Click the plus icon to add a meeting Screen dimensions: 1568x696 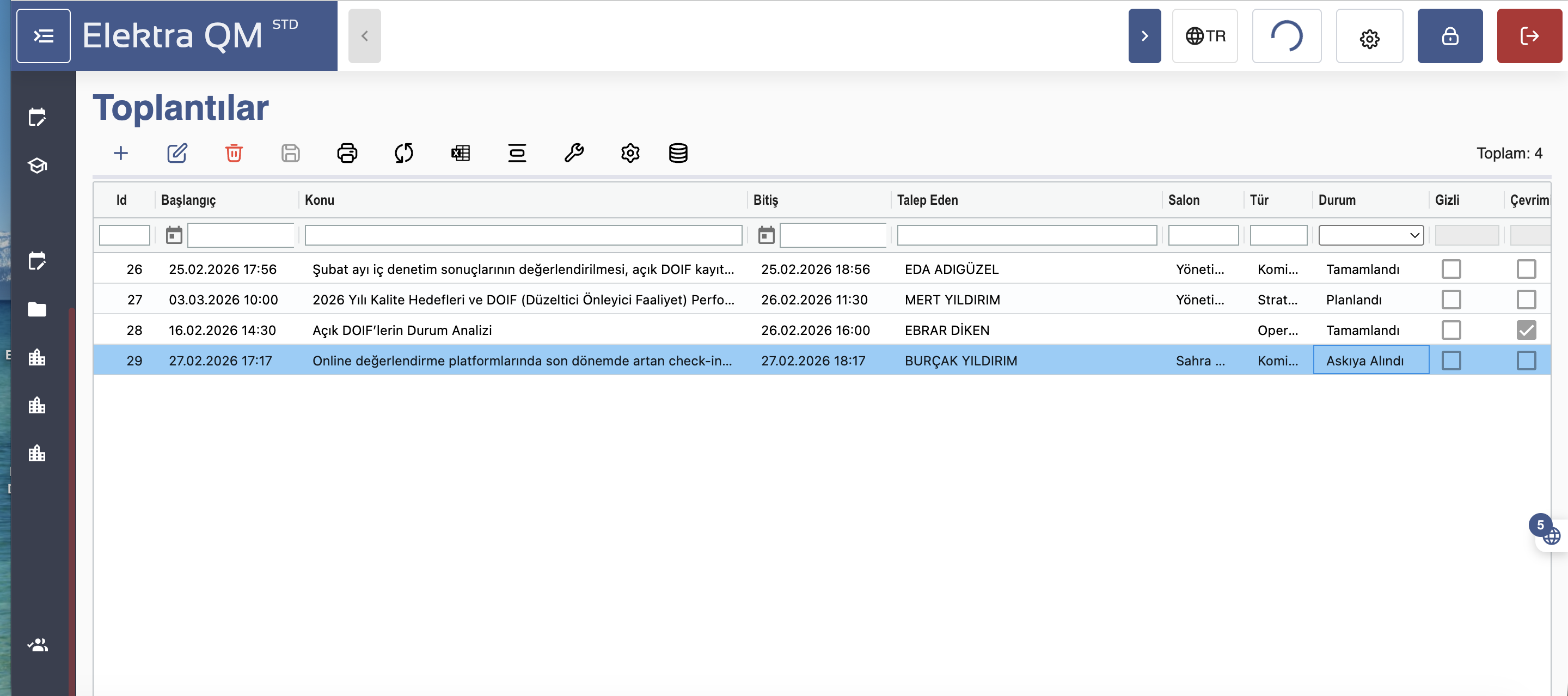(x=120, y=153)
